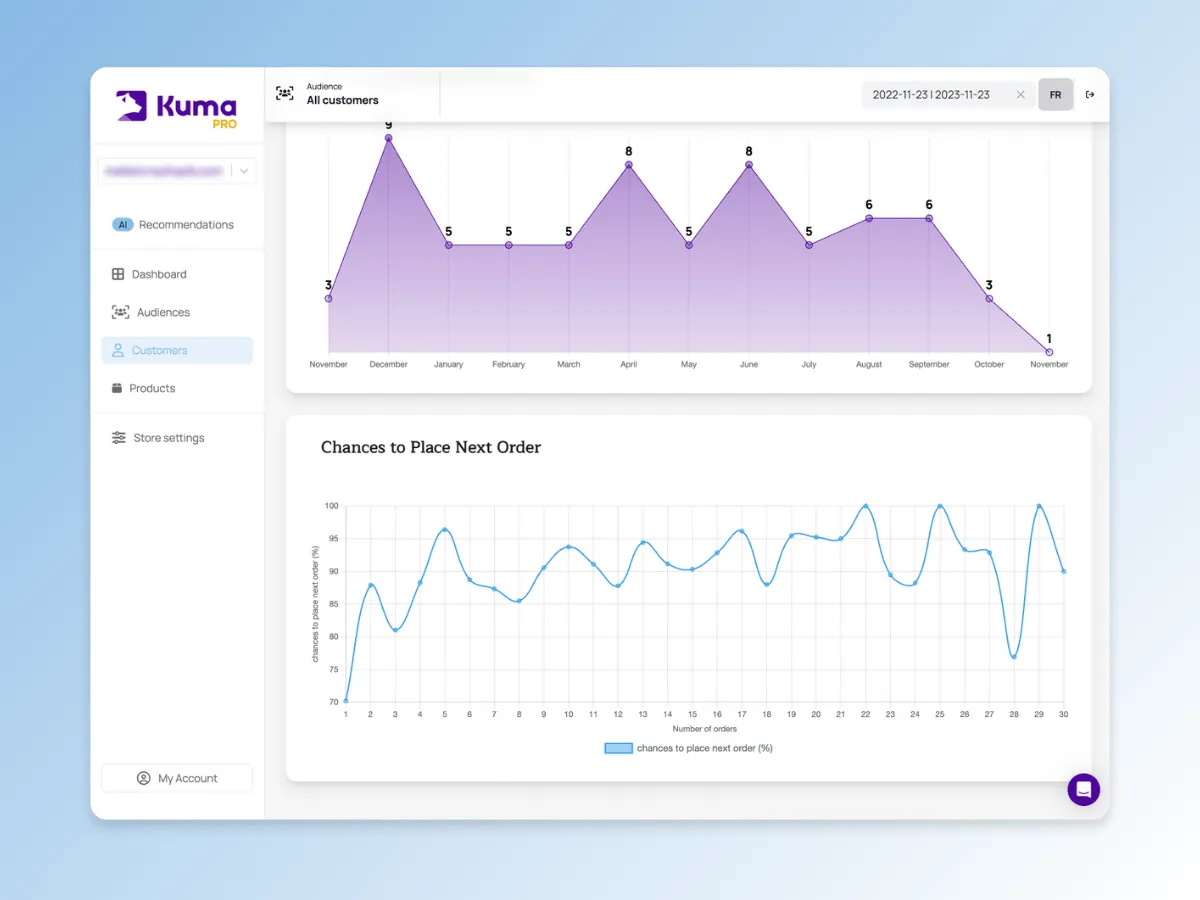
Task: Open the Products box icon
Action: point(117,388)
